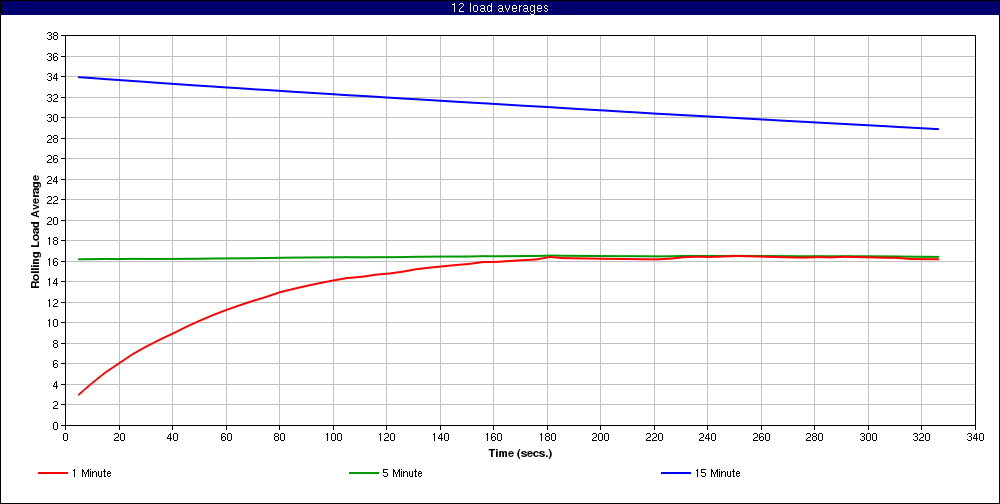Select the '5 Minute' legend label

(403, 473)
